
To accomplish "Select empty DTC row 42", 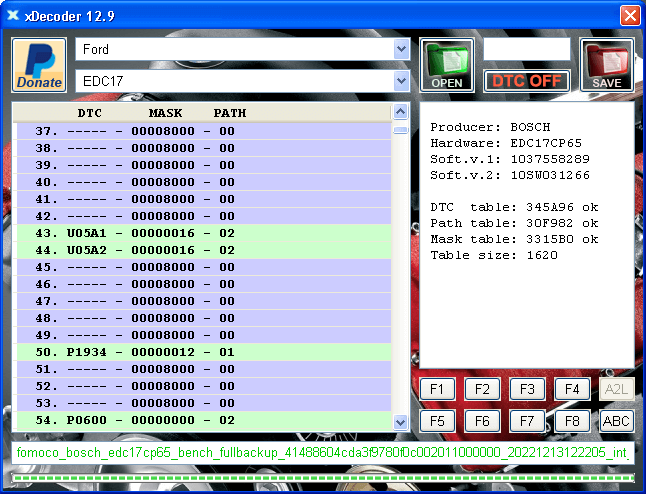I will (x=204, y=216).
